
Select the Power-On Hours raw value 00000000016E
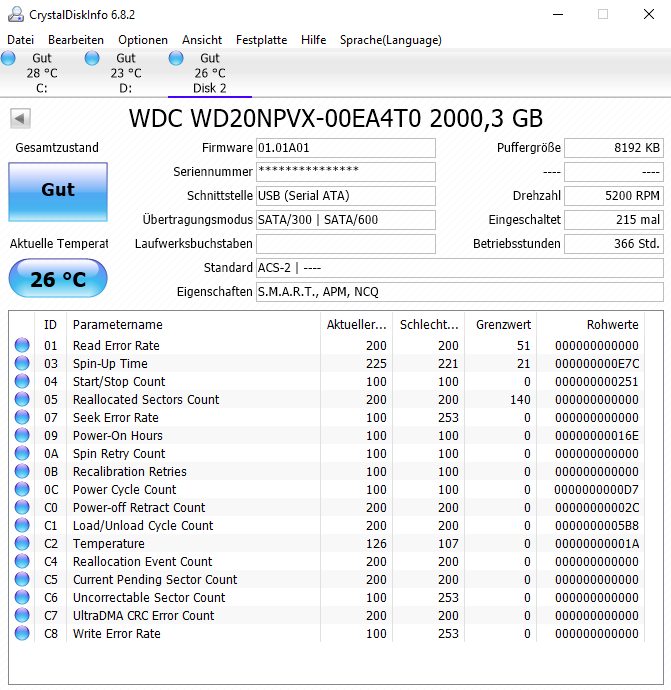(x=597, y=436)
